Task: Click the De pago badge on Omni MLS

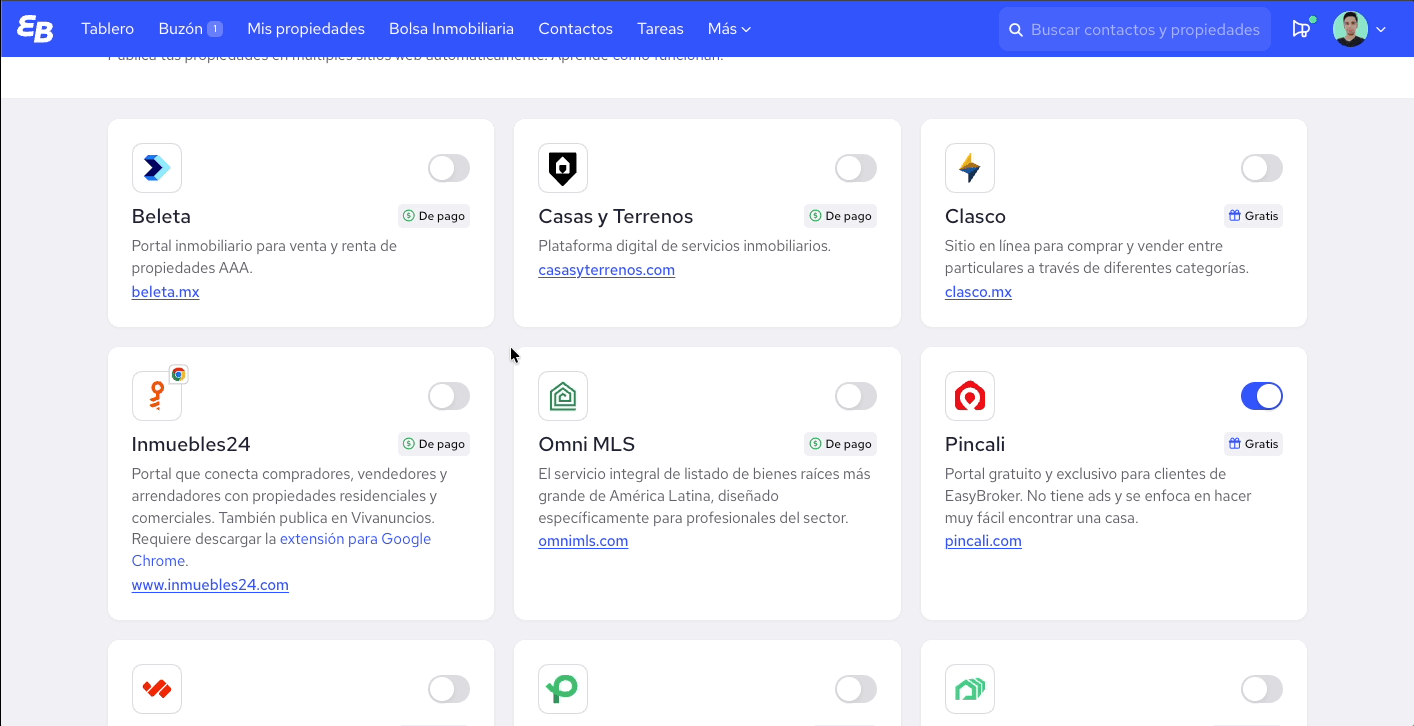Action: [x=840, y=444]
